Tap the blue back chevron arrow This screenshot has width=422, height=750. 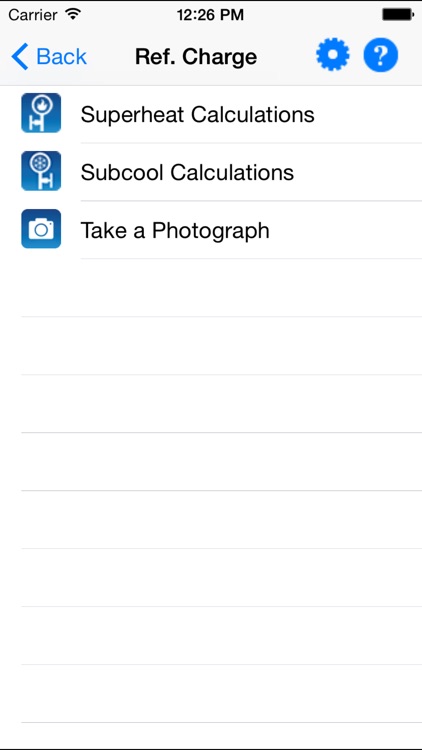pos(20,56)
